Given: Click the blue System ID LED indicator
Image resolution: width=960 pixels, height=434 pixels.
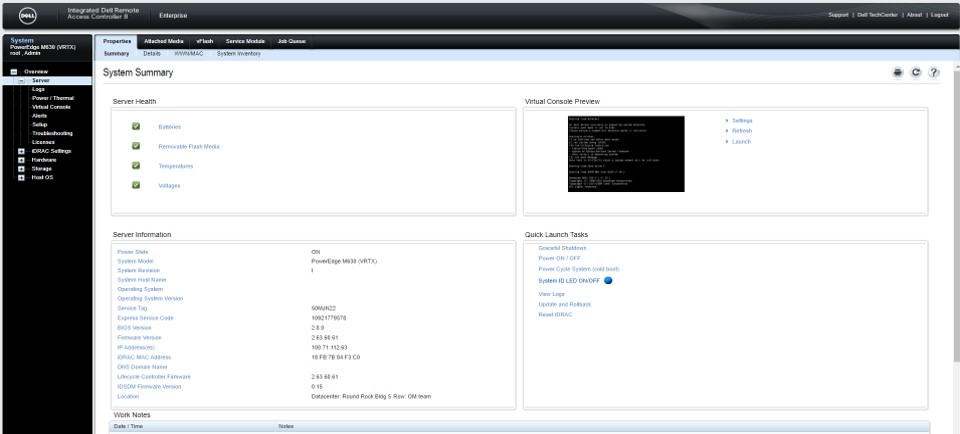Looking at the screenshot, I should pyautogui.click(x=608, y=281).
